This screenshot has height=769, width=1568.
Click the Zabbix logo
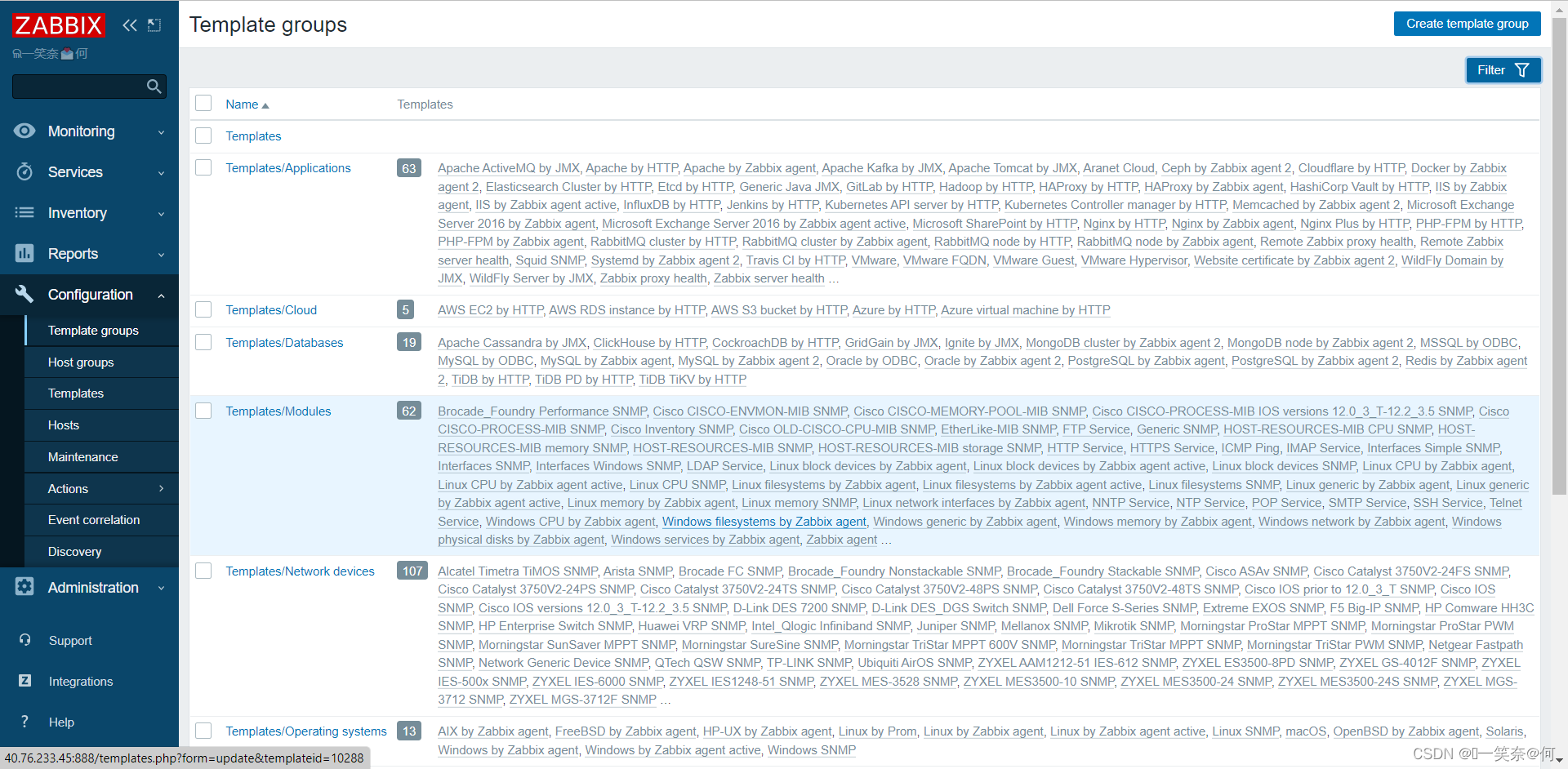click(x=59, y=25)
